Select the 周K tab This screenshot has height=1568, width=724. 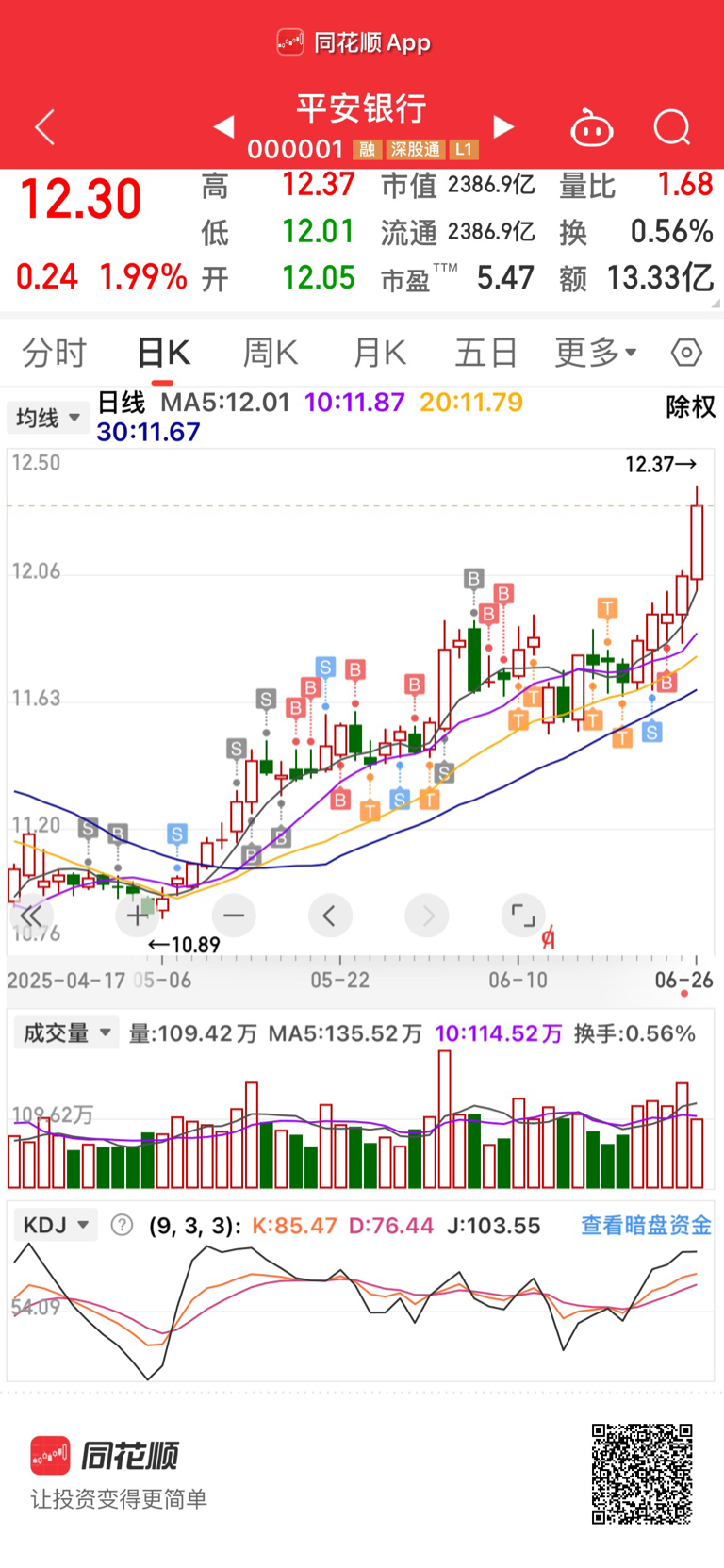click(271, 354)
